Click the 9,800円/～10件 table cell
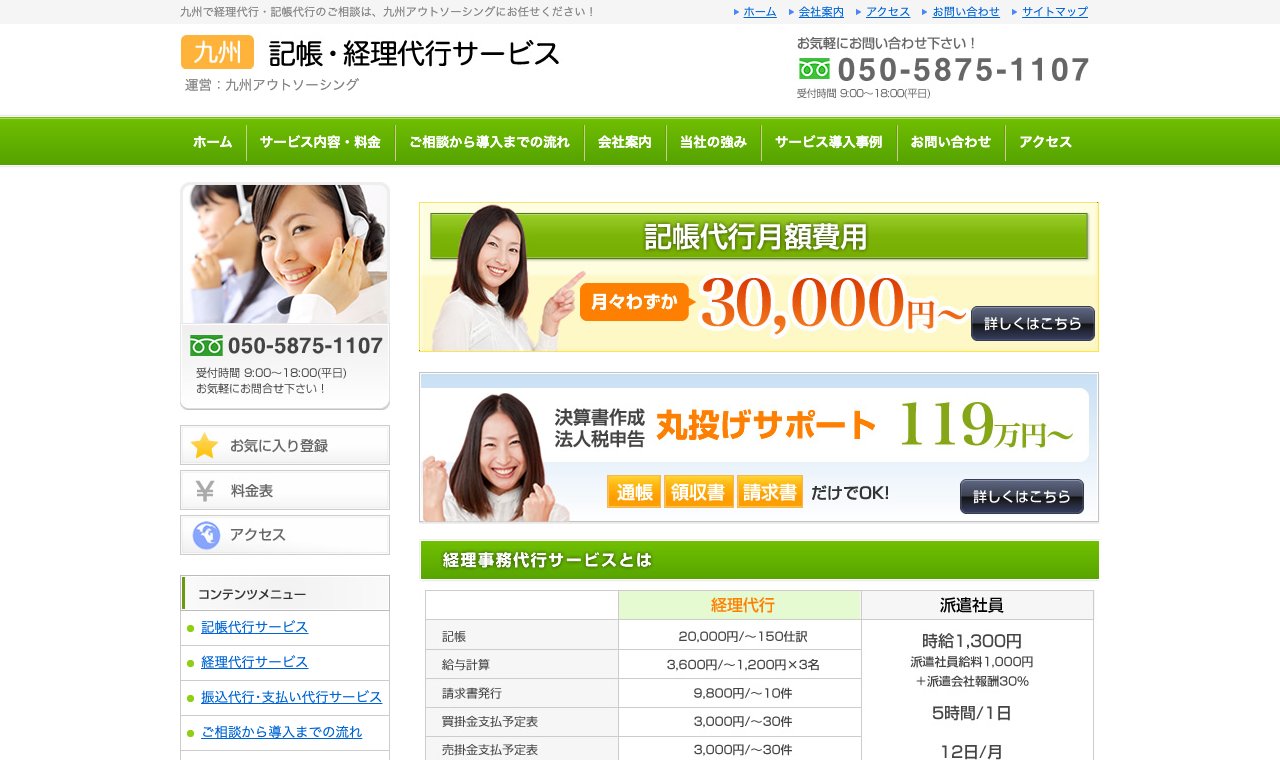Viewport: 1280px width, 760px height. pos(740,693)
